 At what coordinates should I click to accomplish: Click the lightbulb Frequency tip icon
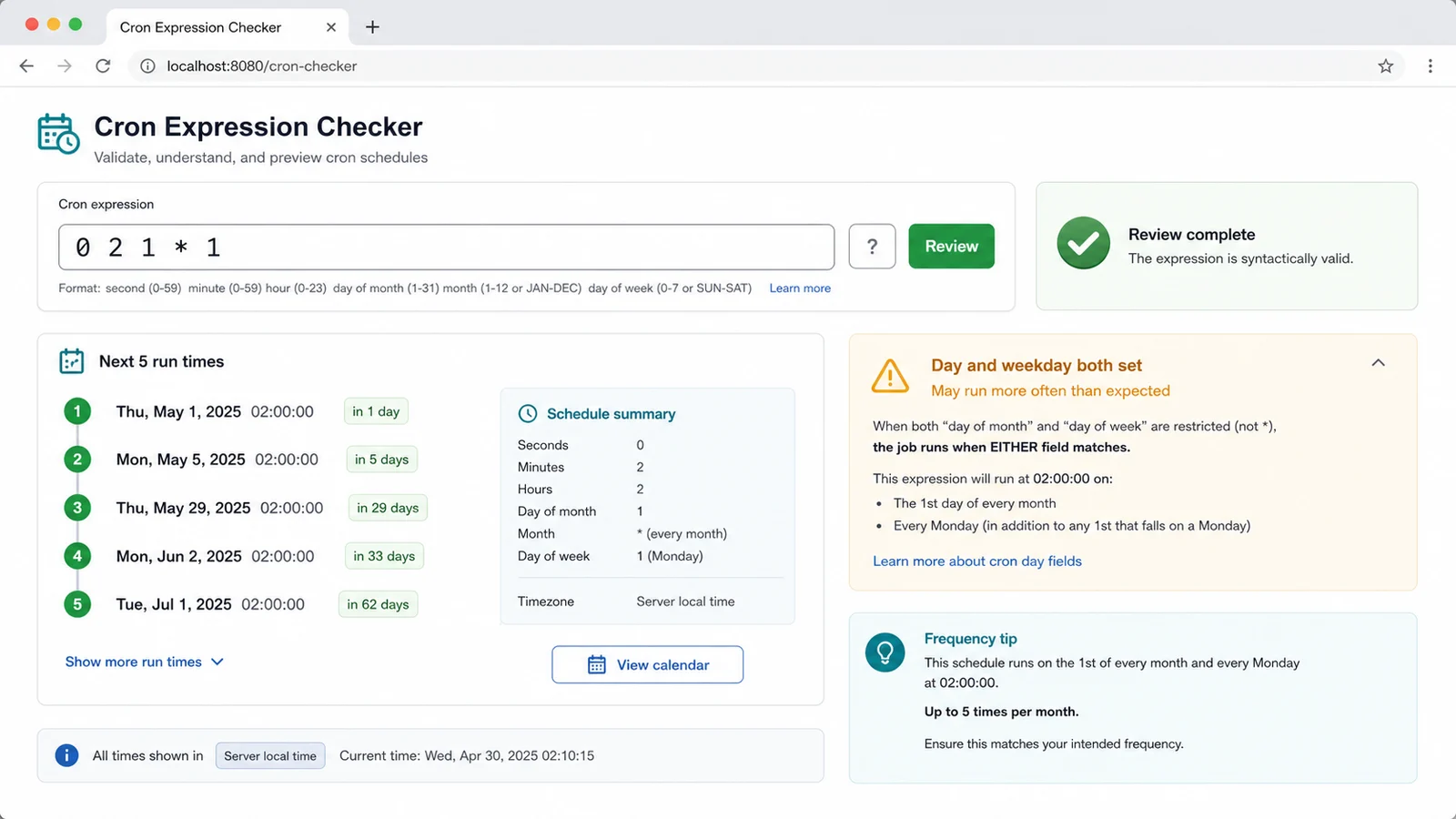pos(885,652)
